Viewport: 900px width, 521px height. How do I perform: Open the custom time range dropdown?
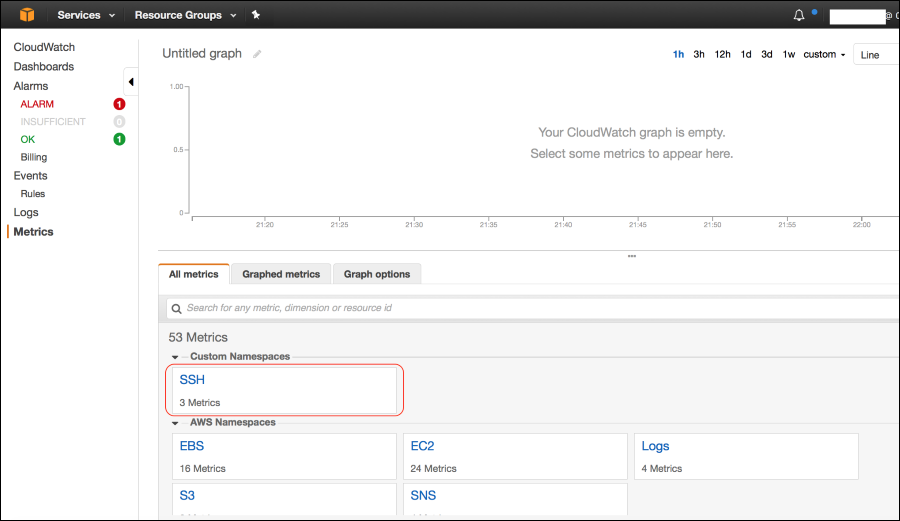[824, 55]
